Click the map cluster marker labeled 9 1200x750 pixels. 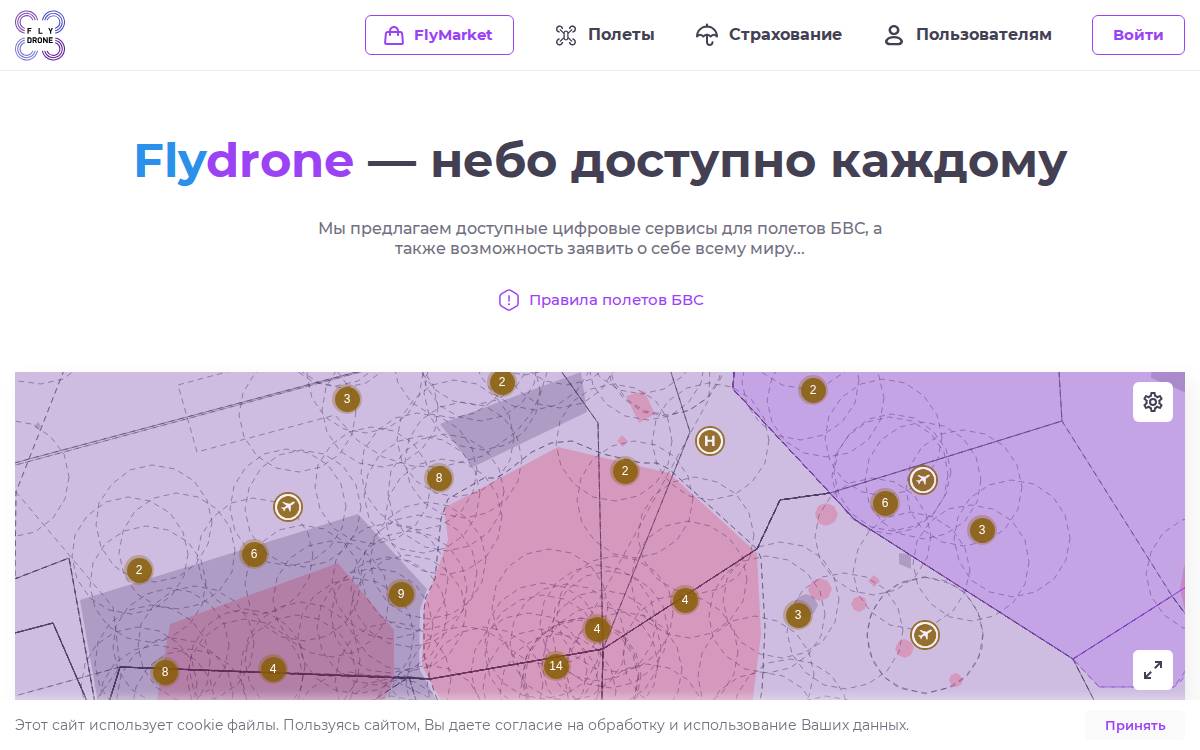401,595
